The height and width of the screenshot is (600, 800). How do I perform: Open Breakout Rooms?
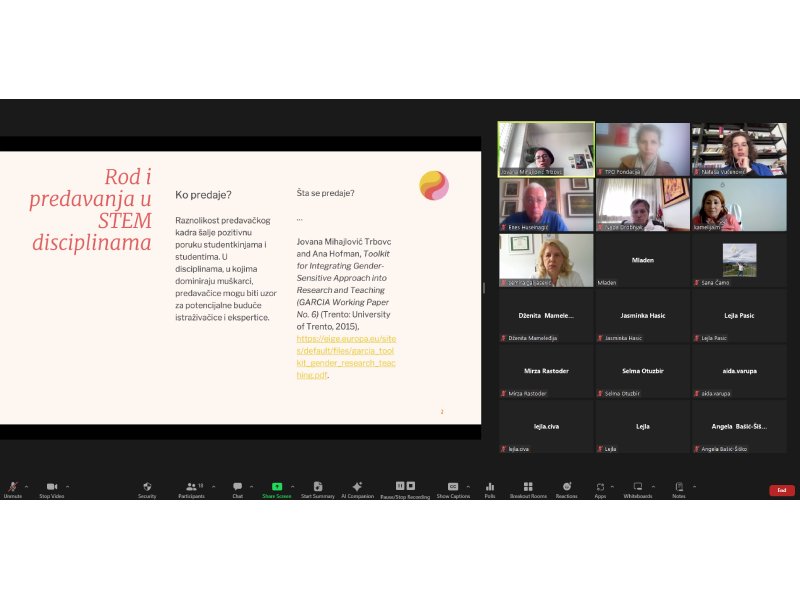point(528,487)
